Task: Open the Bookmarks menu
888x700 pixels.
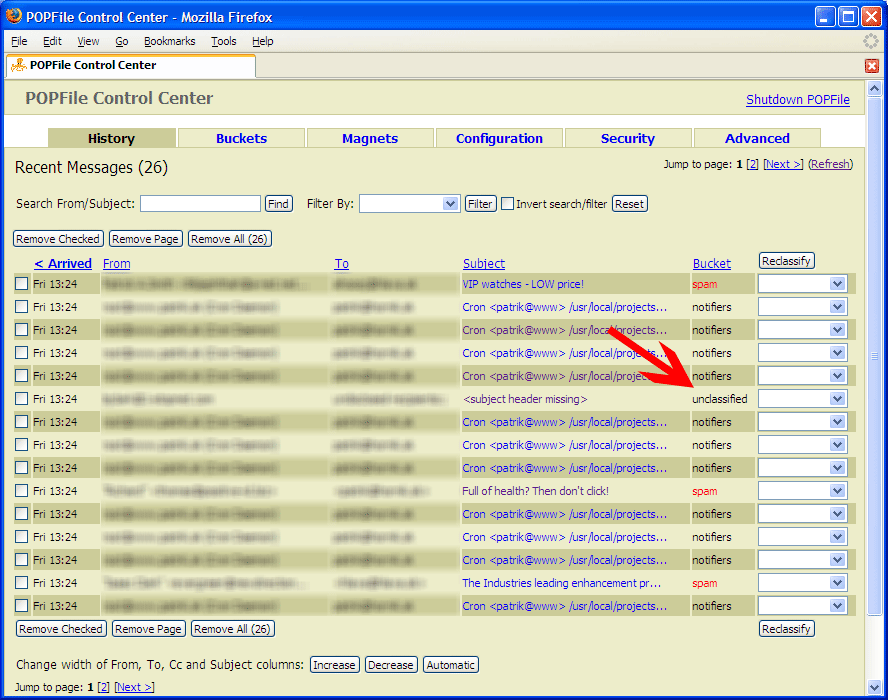Action: pyautogui.click(x=169, y=41)
